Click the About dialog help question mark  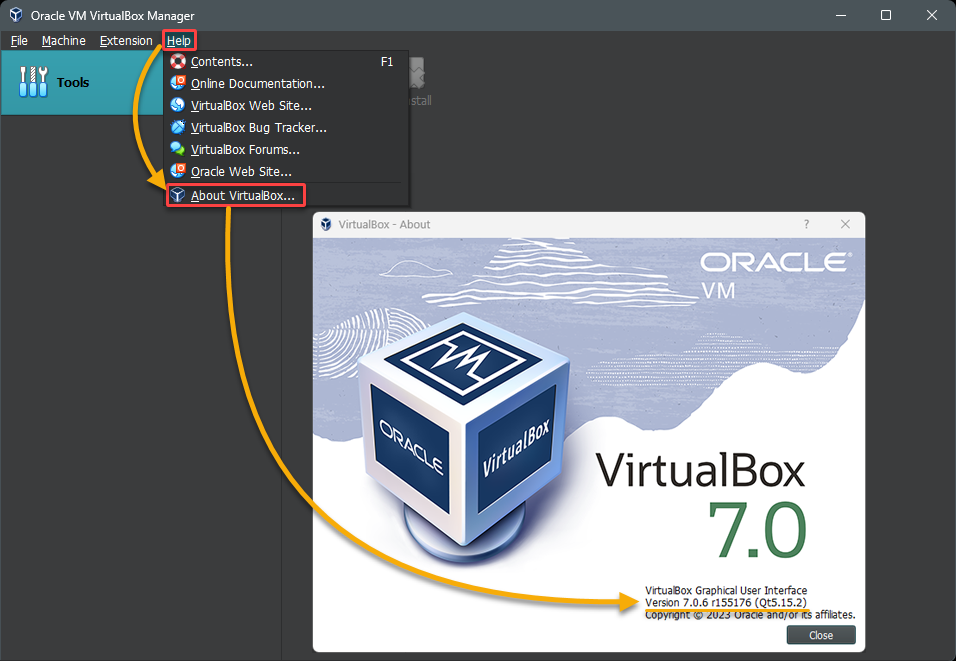(806, 224)
